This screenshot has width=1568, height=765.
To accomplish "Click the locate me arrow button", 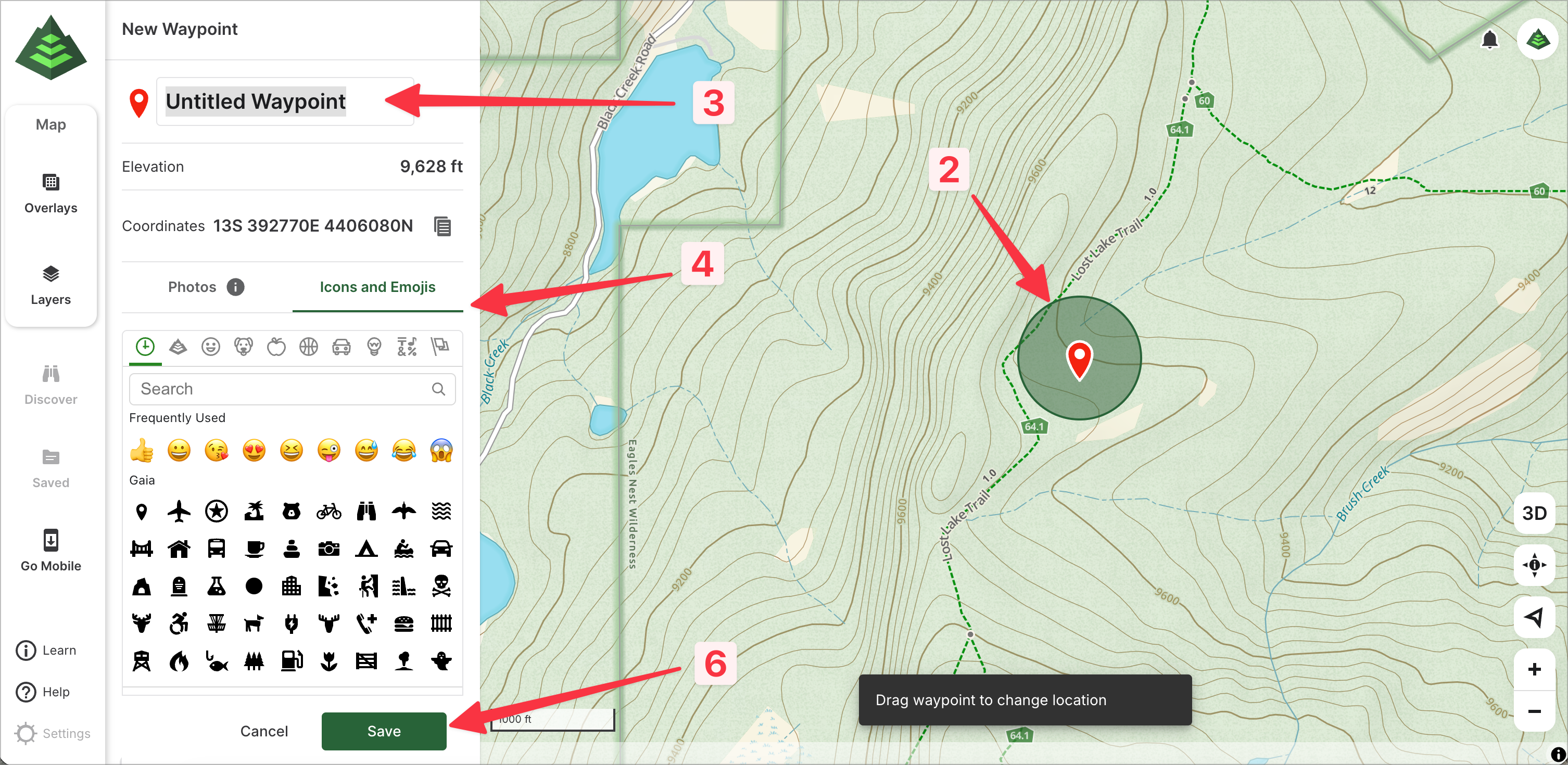I will tap(1534, 617).
